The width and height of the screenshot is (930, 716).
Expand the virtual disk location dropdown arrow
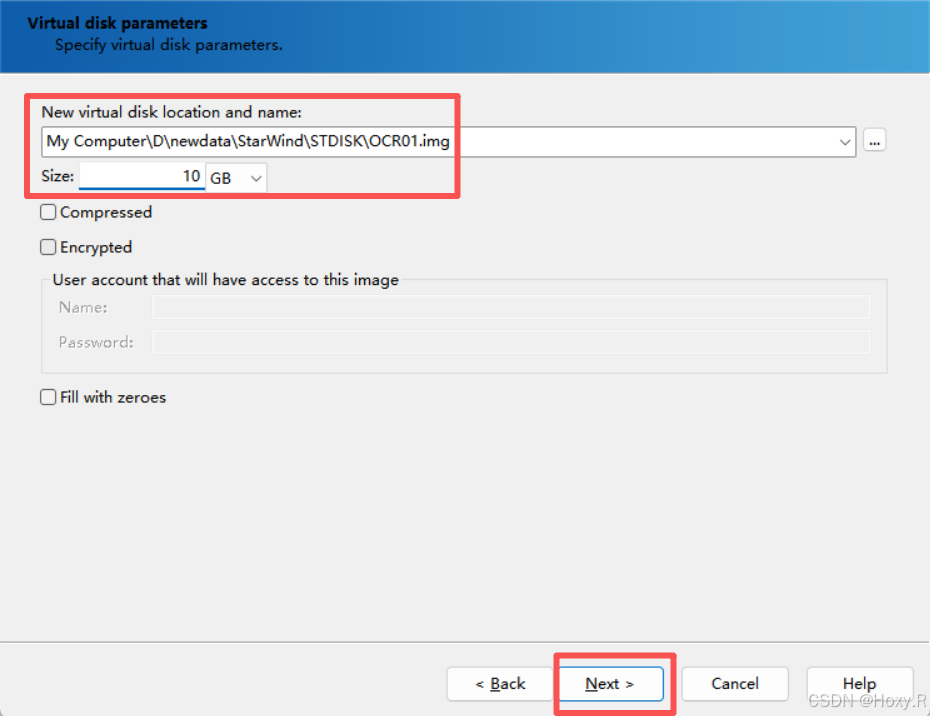[x=845, y=142]
